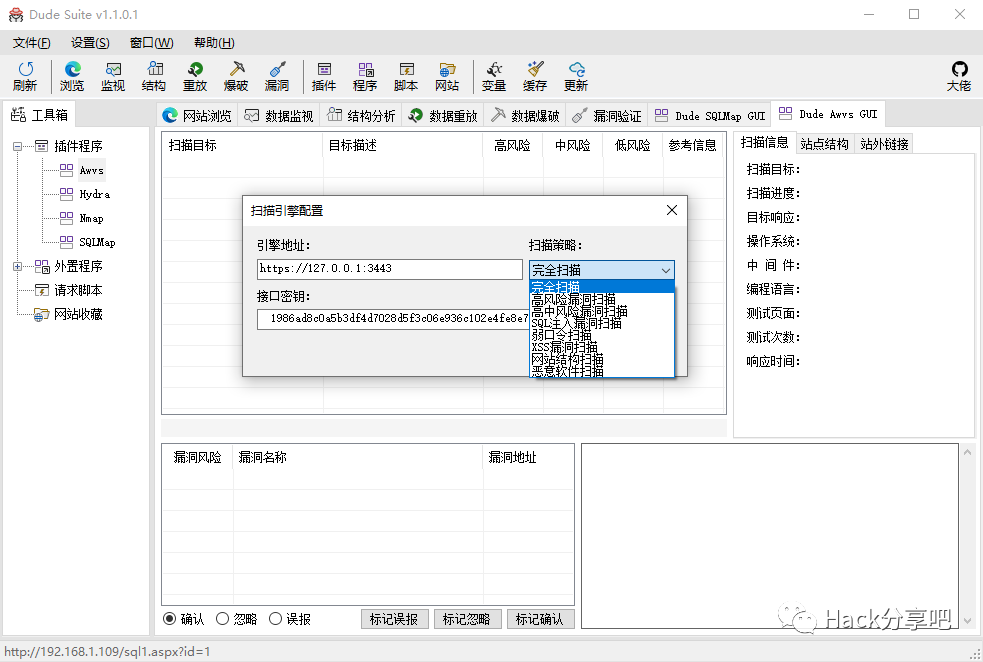The width and height of the screenshot is (983, 662).
Task: Switch to the 数据监视 tab
Action: (279, 115)
